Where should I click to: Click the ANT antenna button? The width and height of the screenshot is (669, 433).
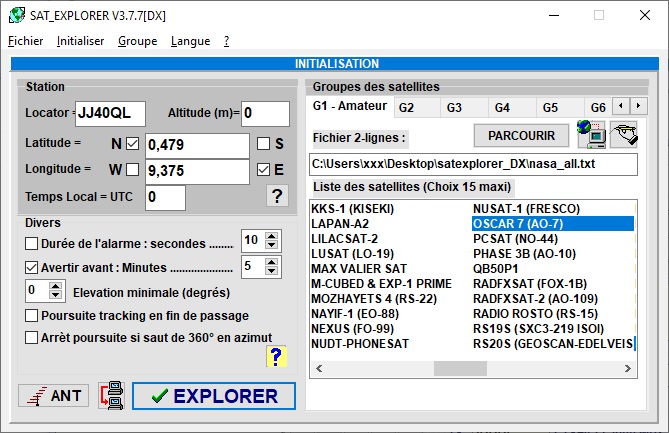tap(53, 395)
